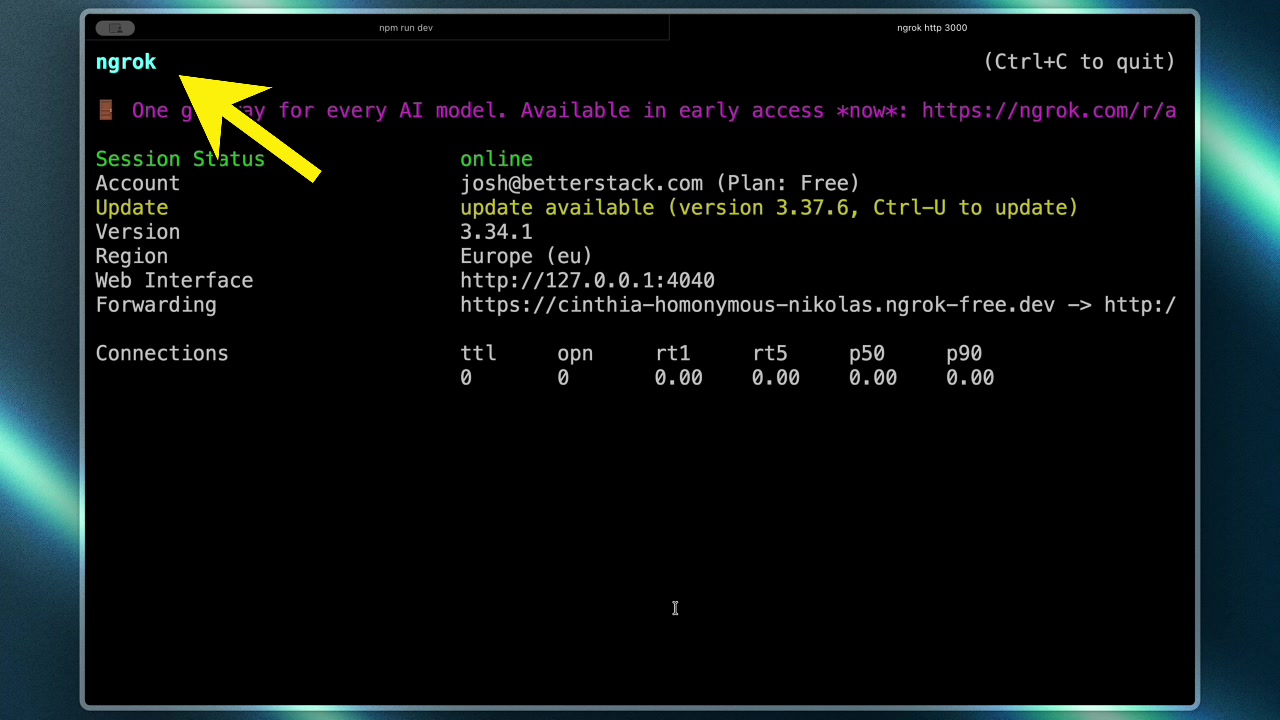Click the tab overview icon top-left
Image resolution: width=1280 pixels, height=720 pixels.
pyautogui.click(x=114, y=27)
